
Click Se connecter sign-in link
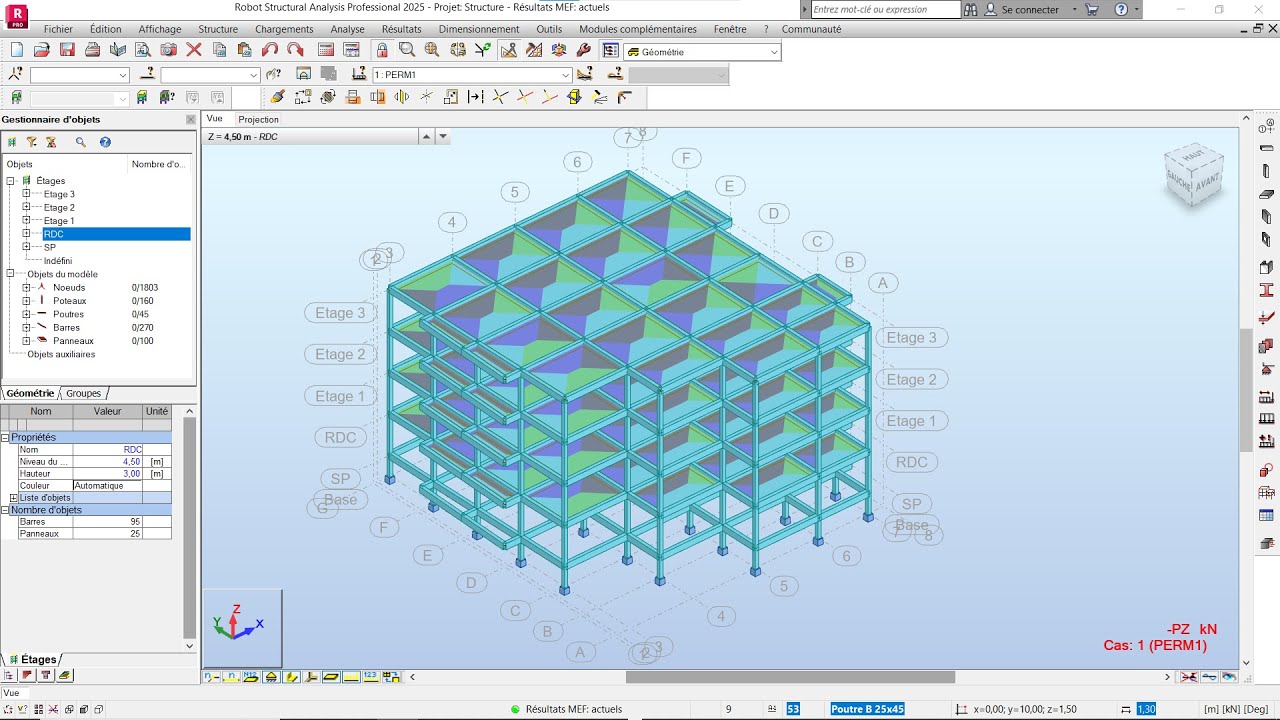pos(1030,9)
